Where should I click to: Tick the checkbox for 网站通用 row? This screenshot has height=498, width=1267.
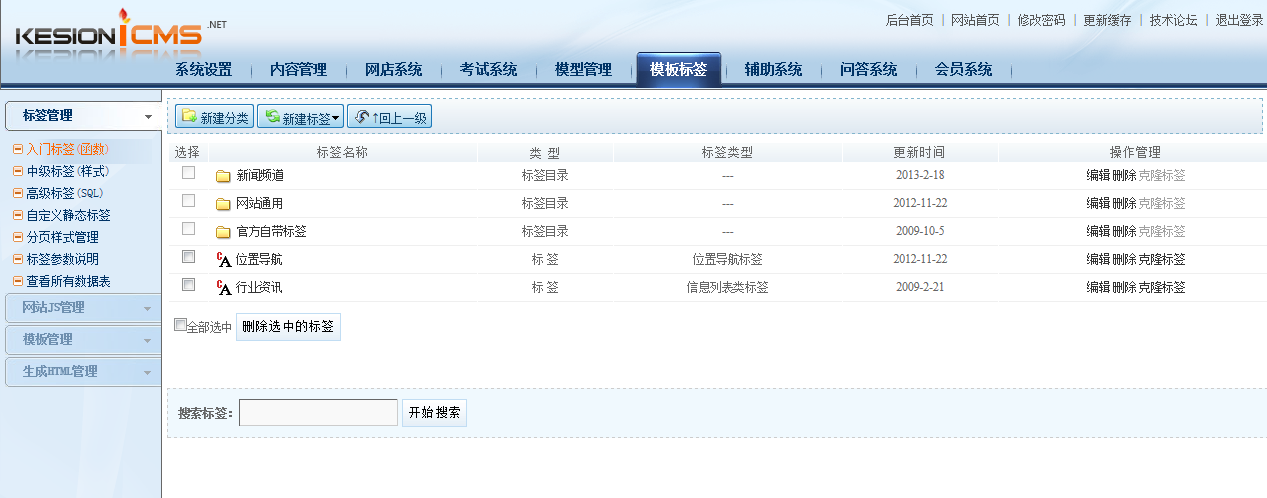(x=188, y=201)
